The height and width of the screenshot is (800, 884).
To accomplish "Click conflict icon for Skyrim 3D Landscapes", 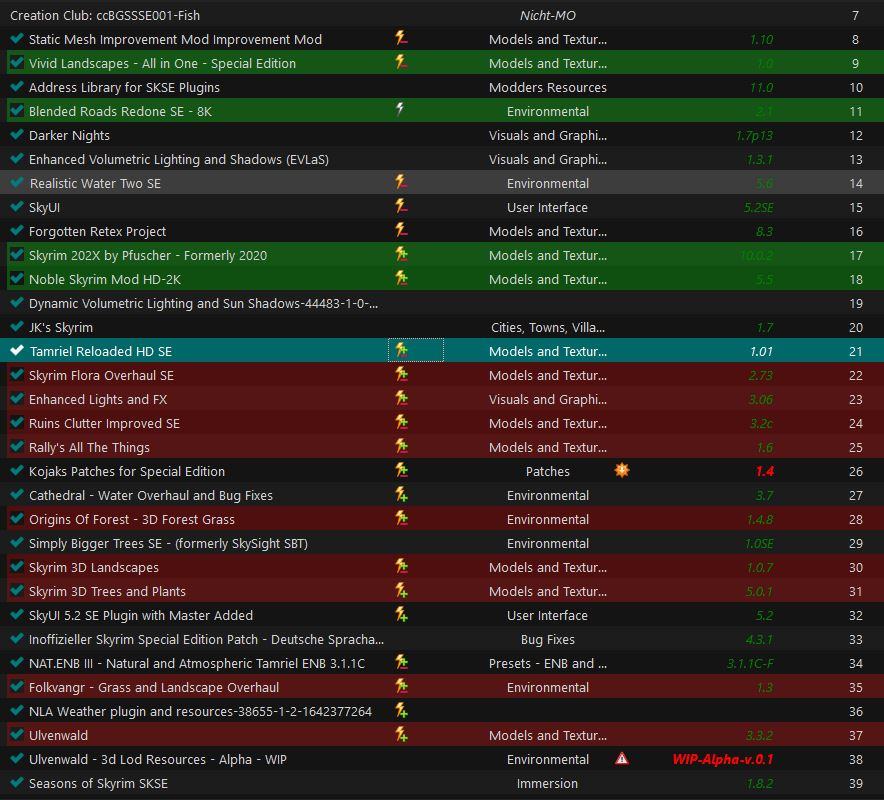I will 401,565.
